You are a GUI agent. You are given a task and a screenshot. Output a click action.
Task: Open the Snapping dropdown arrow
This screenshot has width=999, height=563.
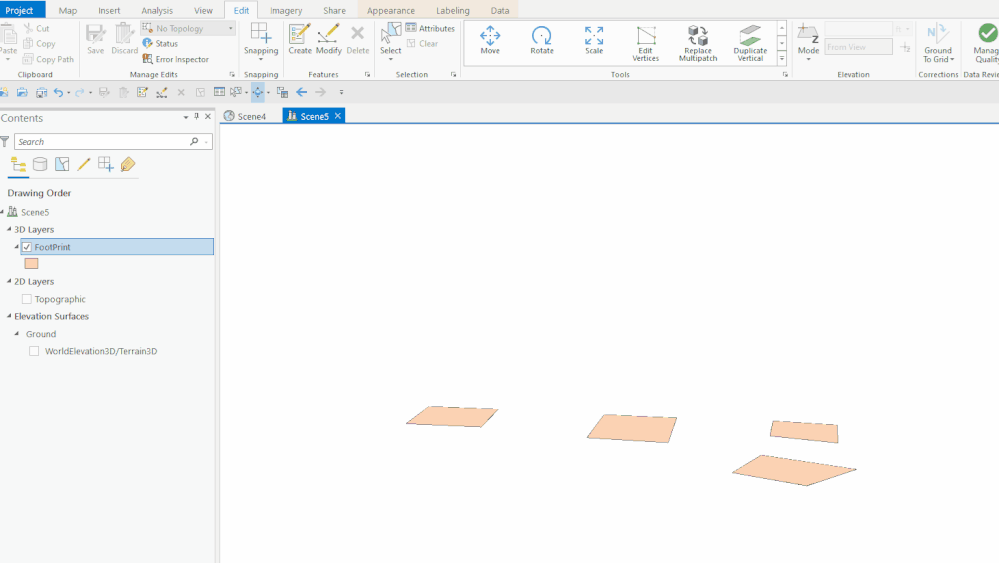tap(261, 59)
